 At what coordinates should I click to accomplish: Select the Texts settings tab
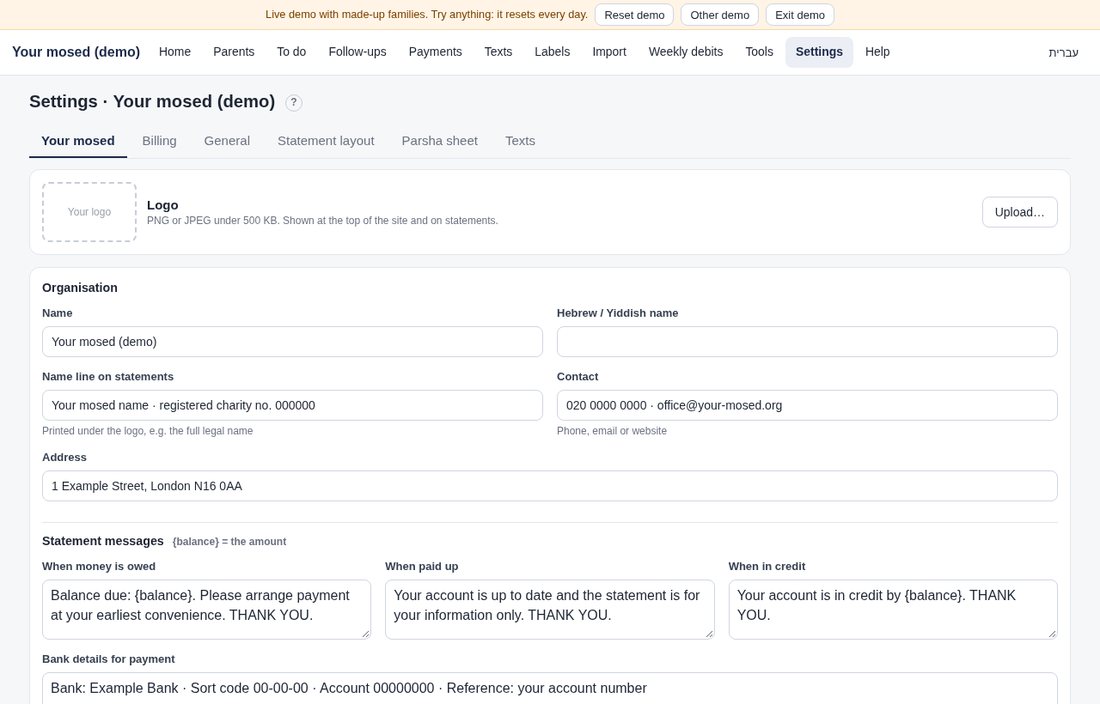pos(520,141)
